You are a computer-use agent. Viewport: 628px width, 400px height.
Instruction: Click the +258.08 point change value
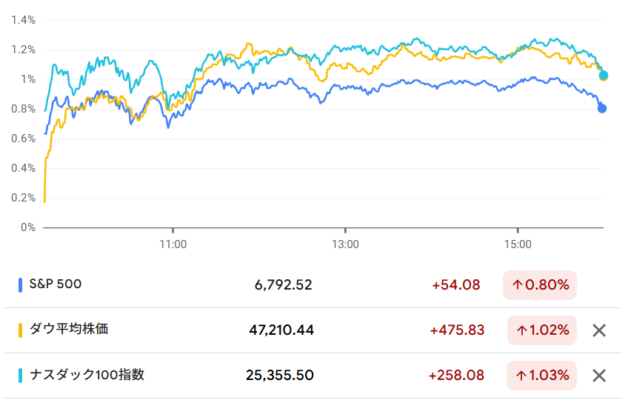pyautogui.click(x=451, y=376)
